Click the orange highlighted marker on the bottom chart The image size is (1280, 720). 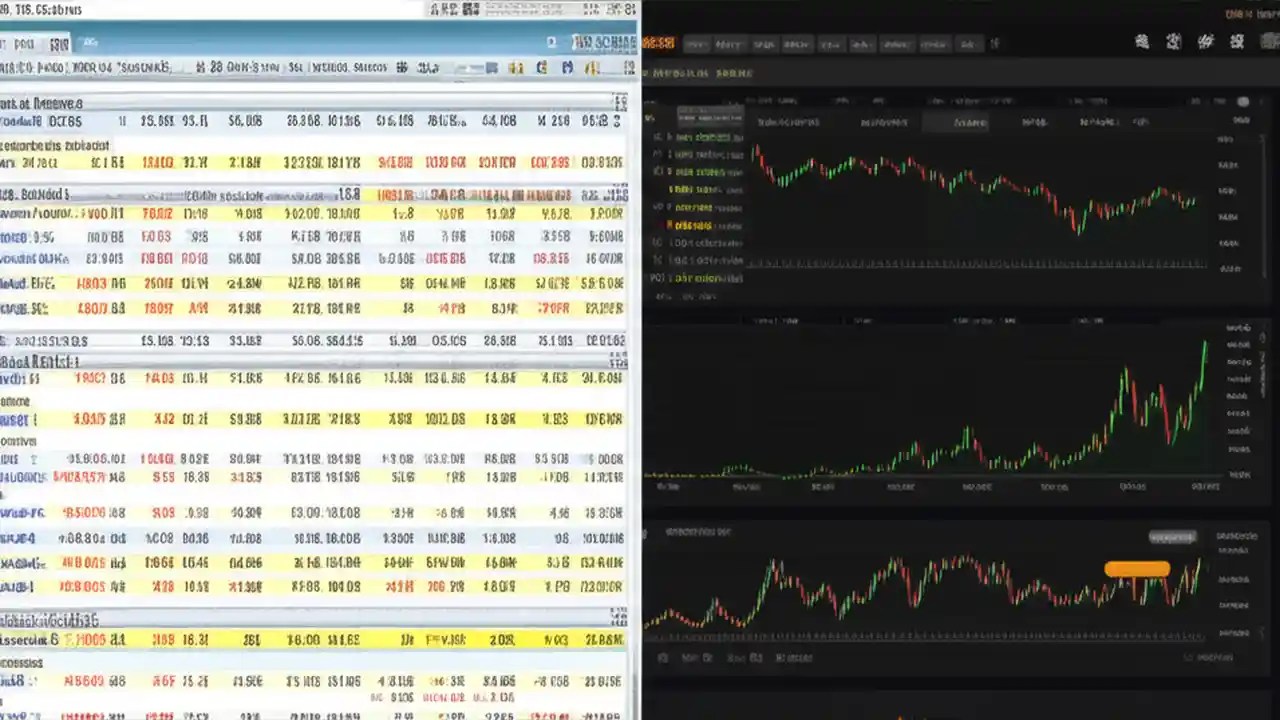click(x=1137, y=569)
